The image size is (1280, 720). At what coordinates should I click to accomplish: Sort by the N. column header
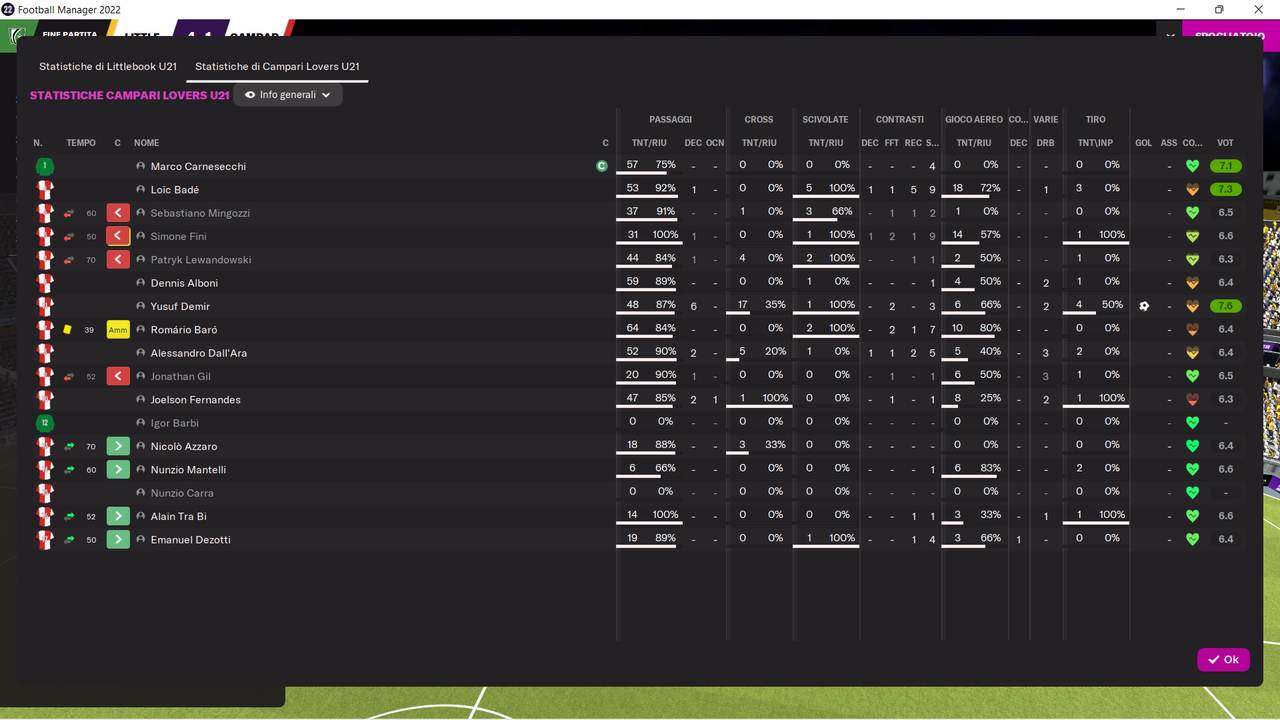(x=38, y=143)
